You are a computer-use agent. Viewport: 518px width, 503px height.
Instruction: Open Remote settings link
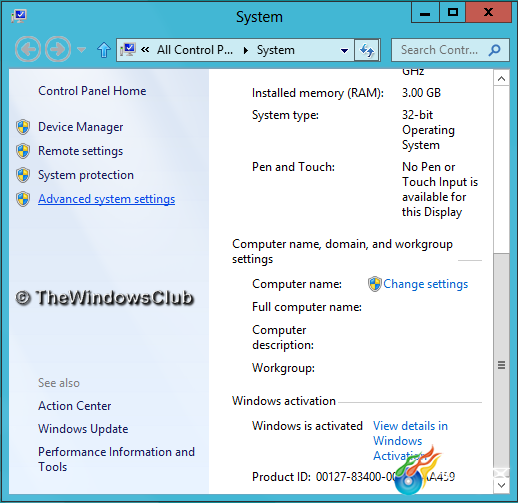point(81,151)
